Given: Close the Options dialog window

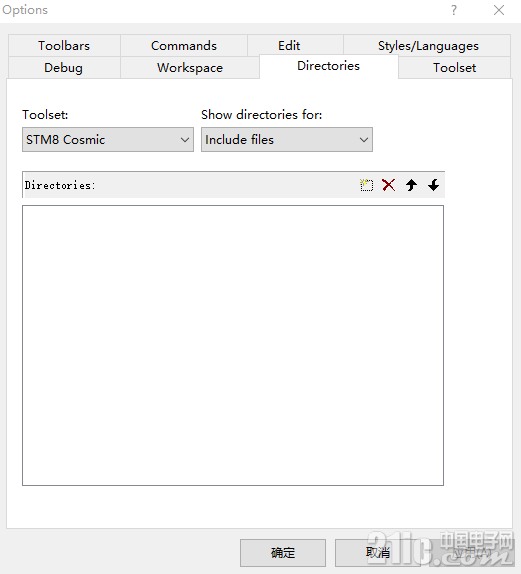Looking at the screenshot, I should [499, 10].
